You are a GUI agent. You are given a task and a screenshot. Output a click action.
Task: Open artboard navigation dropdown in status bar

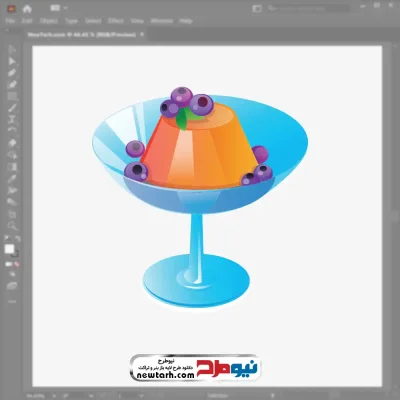click(142, 396)
